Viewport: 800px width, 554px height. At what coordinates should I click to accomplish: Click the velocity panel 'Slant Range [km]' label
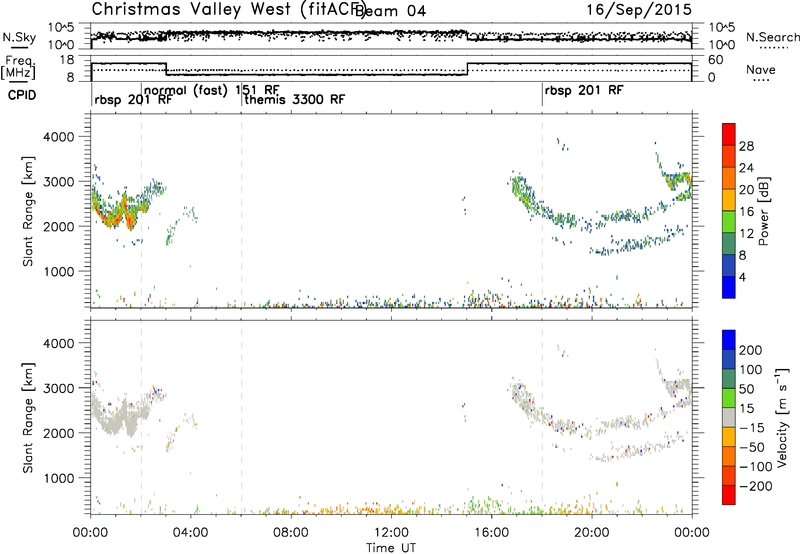click(x=28, y=417)
